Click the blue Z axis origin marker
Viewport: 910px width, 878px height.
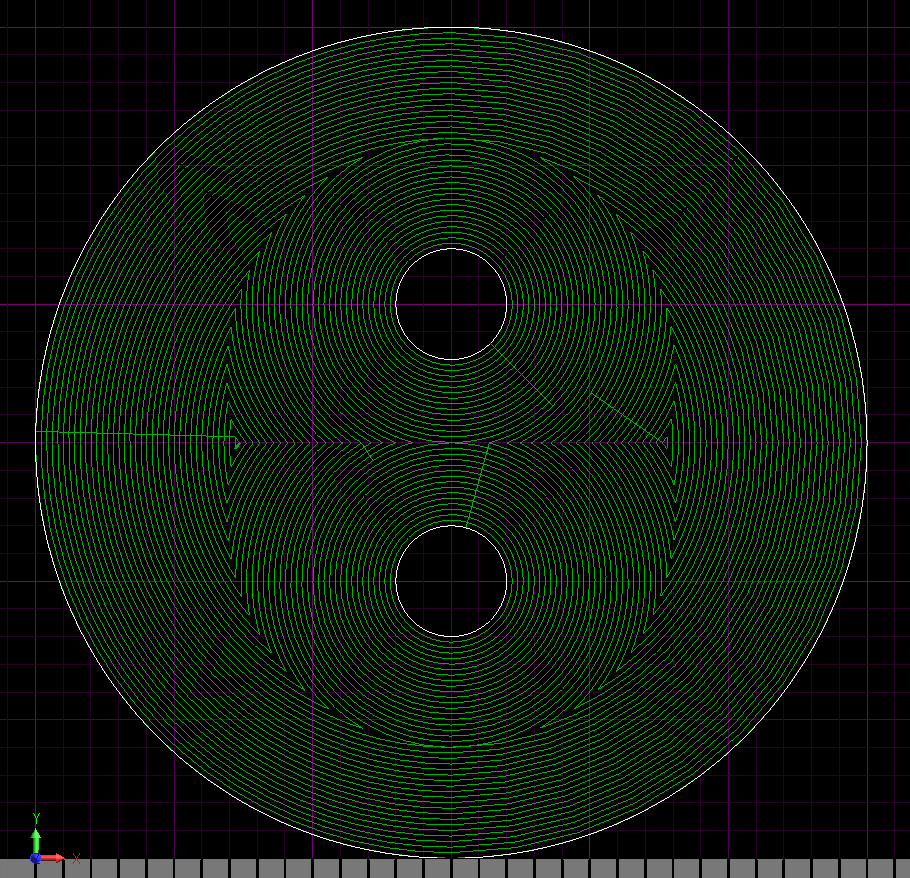pyautogui.click(x=35, y=858)
